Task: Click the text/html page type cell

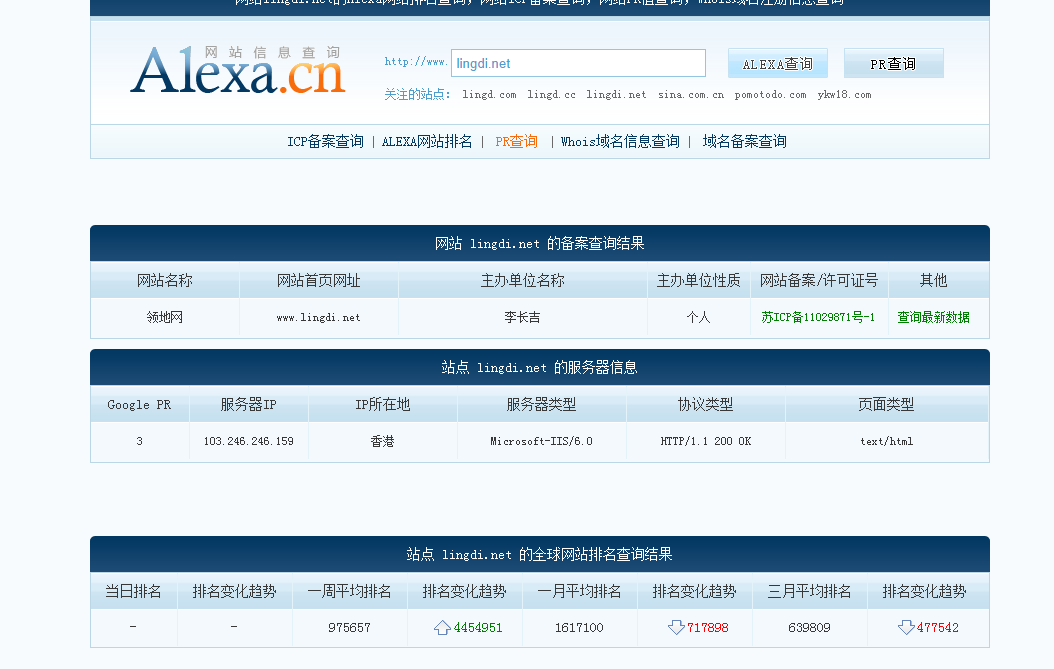Action: pos(887,442)
